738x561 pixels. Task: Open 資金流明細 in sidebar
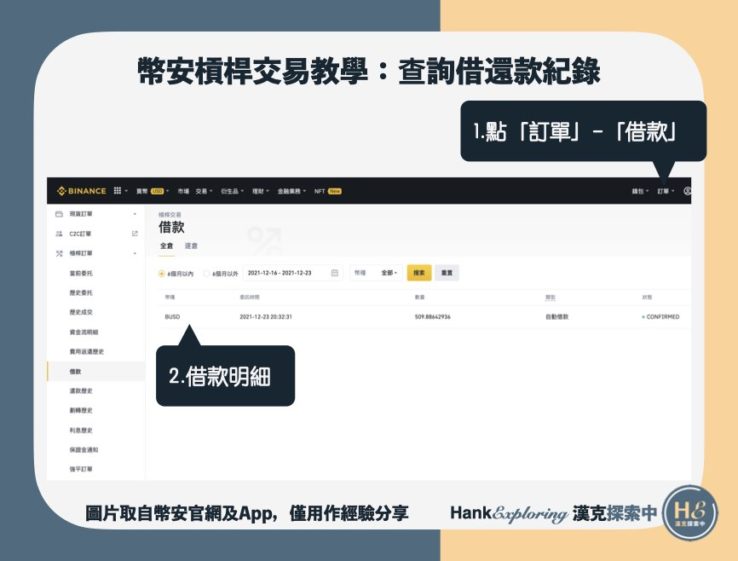coord(84,332)
